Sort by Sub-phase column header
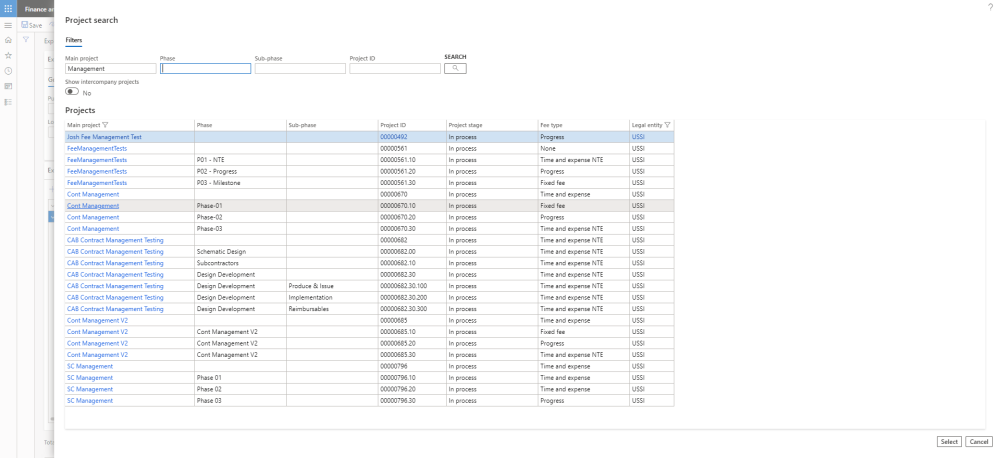The height and width of the screenshot is (458, 1000). [x=302, y=125]
